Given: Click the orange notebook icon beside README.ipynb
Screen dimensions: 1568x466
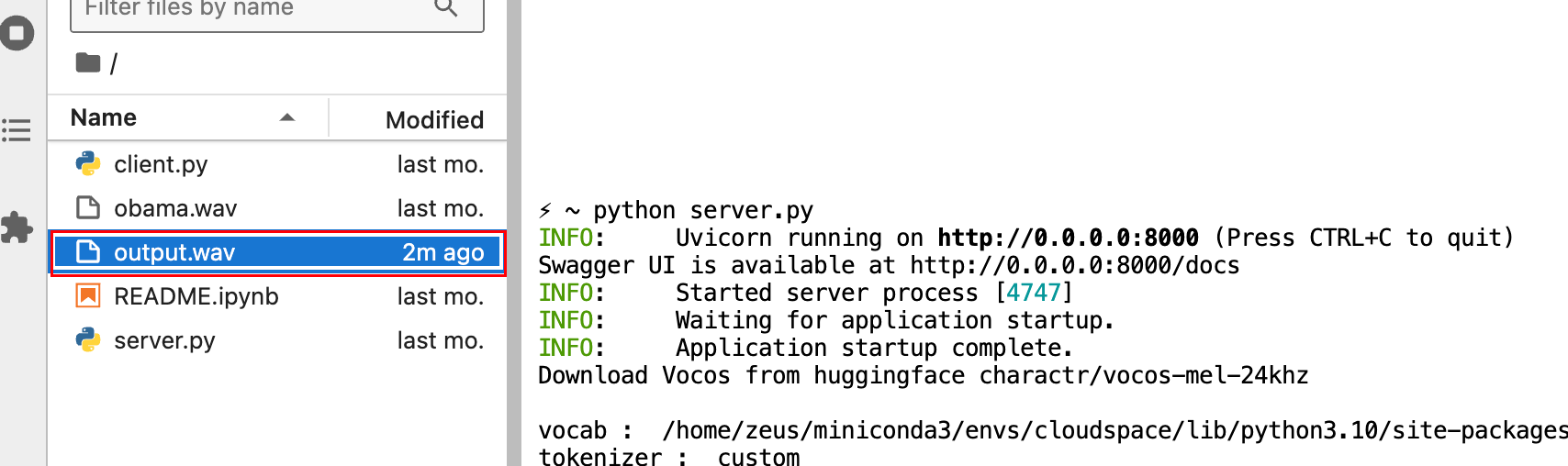Looking at the screenshot, I should (88, 296).
